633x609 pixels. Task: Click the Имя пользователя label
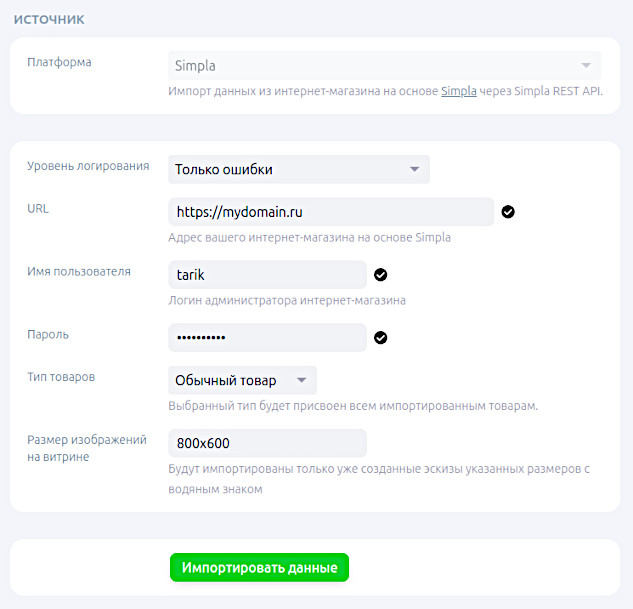pyautogui.click(x=78, y=271)
